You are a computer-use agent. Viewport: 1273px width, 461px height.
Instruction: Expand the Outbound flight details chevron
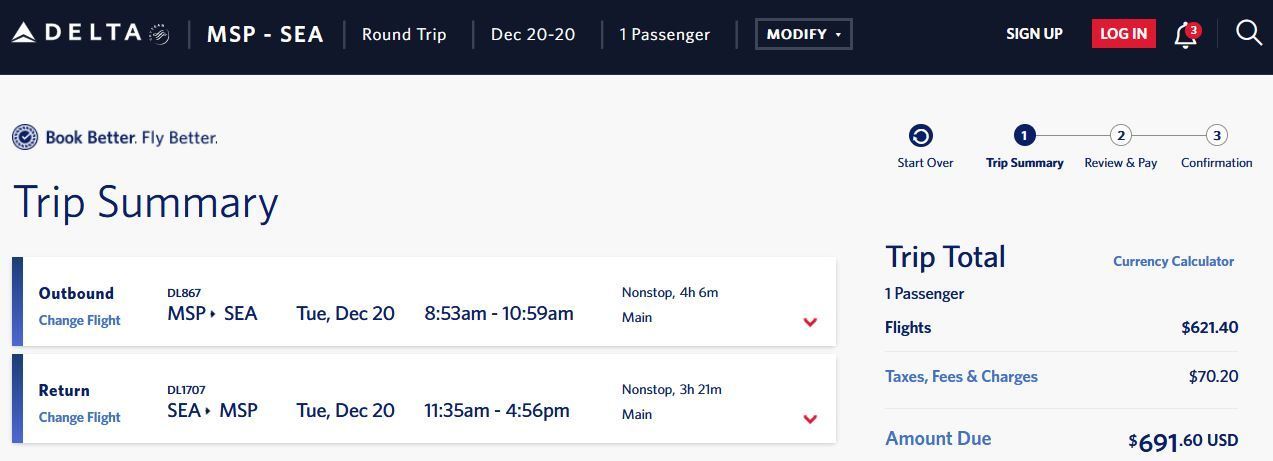[x=810, y=322]
